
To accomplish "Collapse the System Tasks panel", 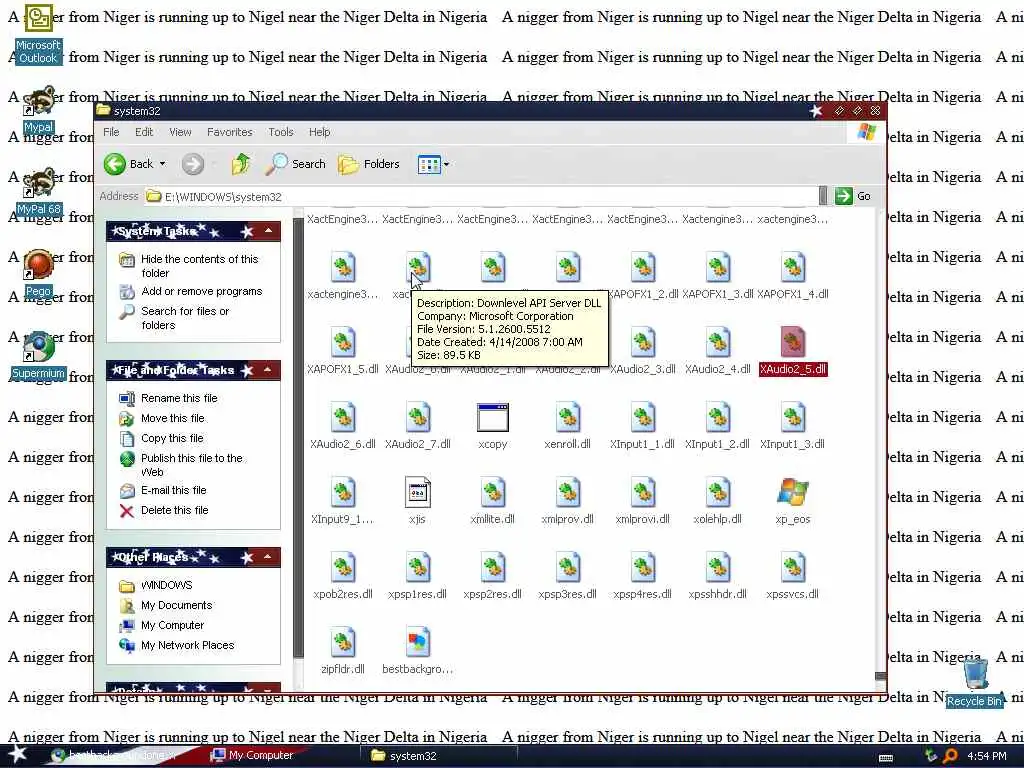I will pyautogui.click(x=268, y=231).
